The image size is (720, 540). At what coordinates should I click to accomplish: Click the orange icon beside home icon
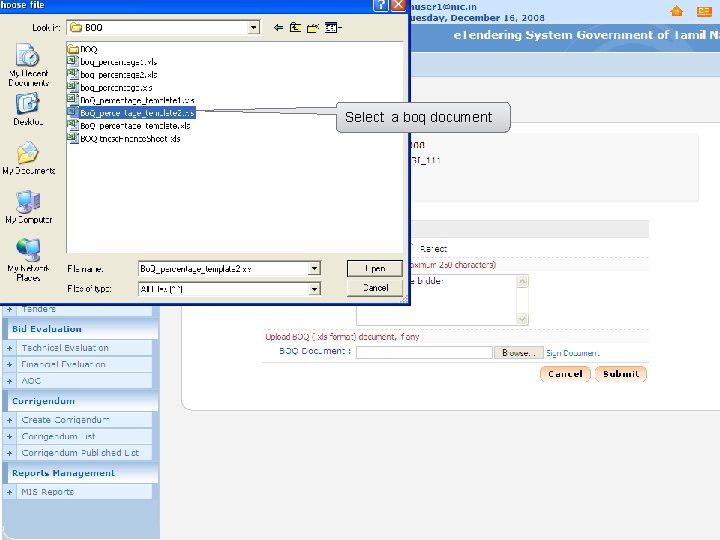pos(704,11)
